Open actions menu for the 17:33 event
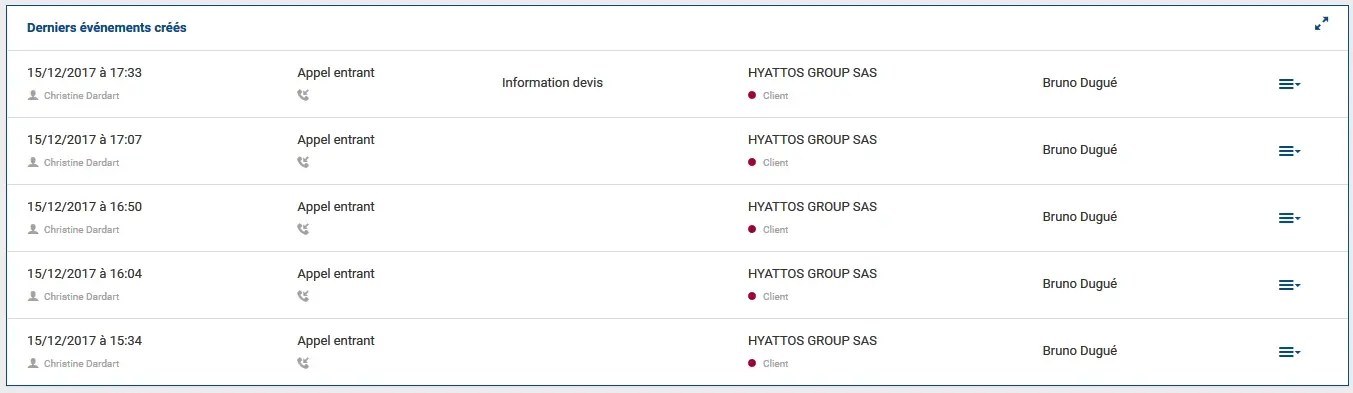This screenshot has width=1353, height=393. [x=1289, y=85]
